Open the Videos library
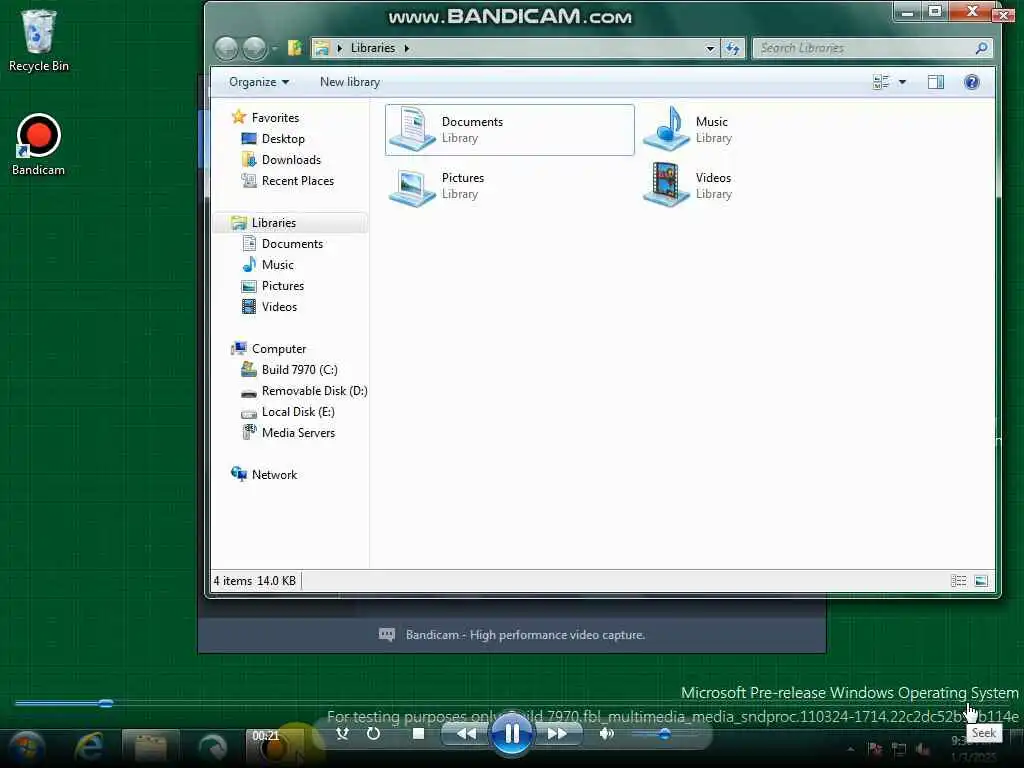Viewport: 1024px width, 768px height. tap(688, 186)
